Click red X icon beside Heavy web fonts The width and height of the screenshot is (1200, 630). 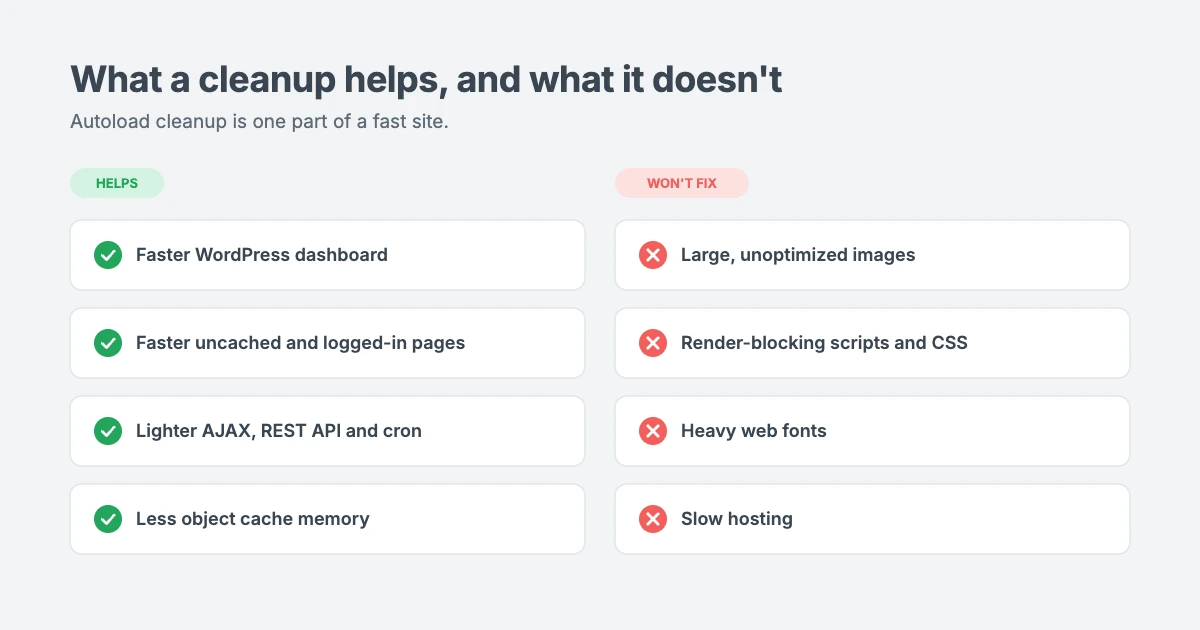[653, 431]
